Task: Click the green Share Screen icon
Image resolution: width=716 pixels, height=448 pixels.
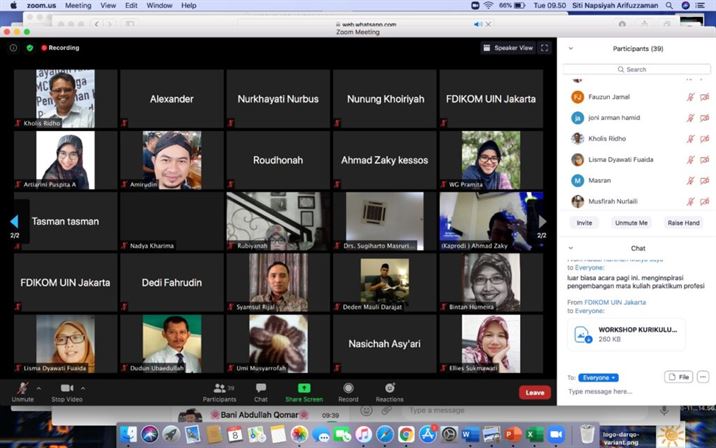Action: [304, 388]
